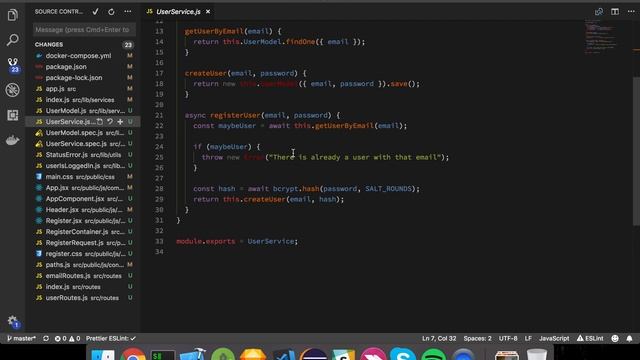Select index.js src/routes change
Viewport: 640px width, 360px height.
click(x=83, y=287)
